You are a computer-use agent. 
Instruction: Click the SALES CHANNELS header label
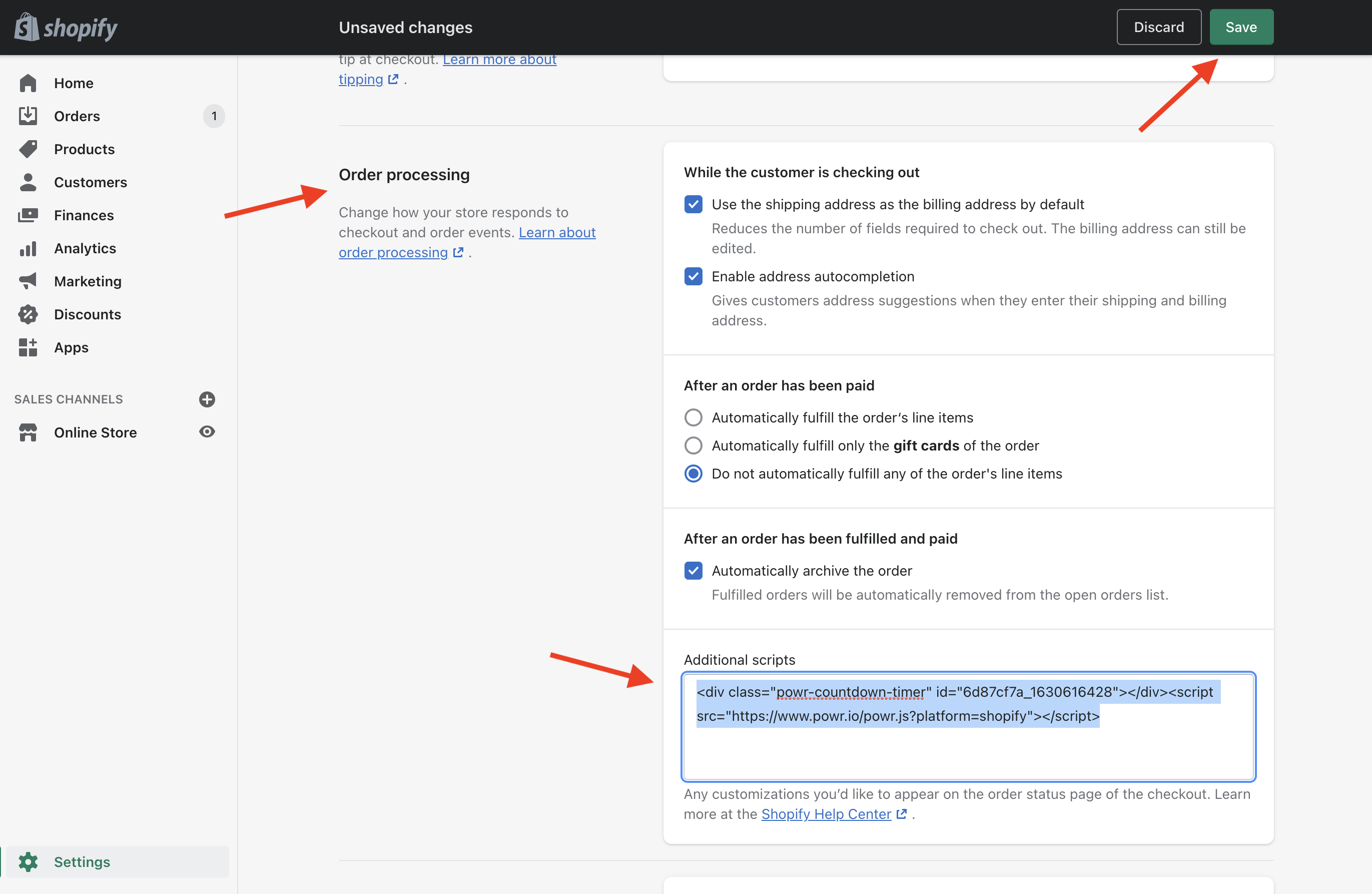[x=69, y=399]
